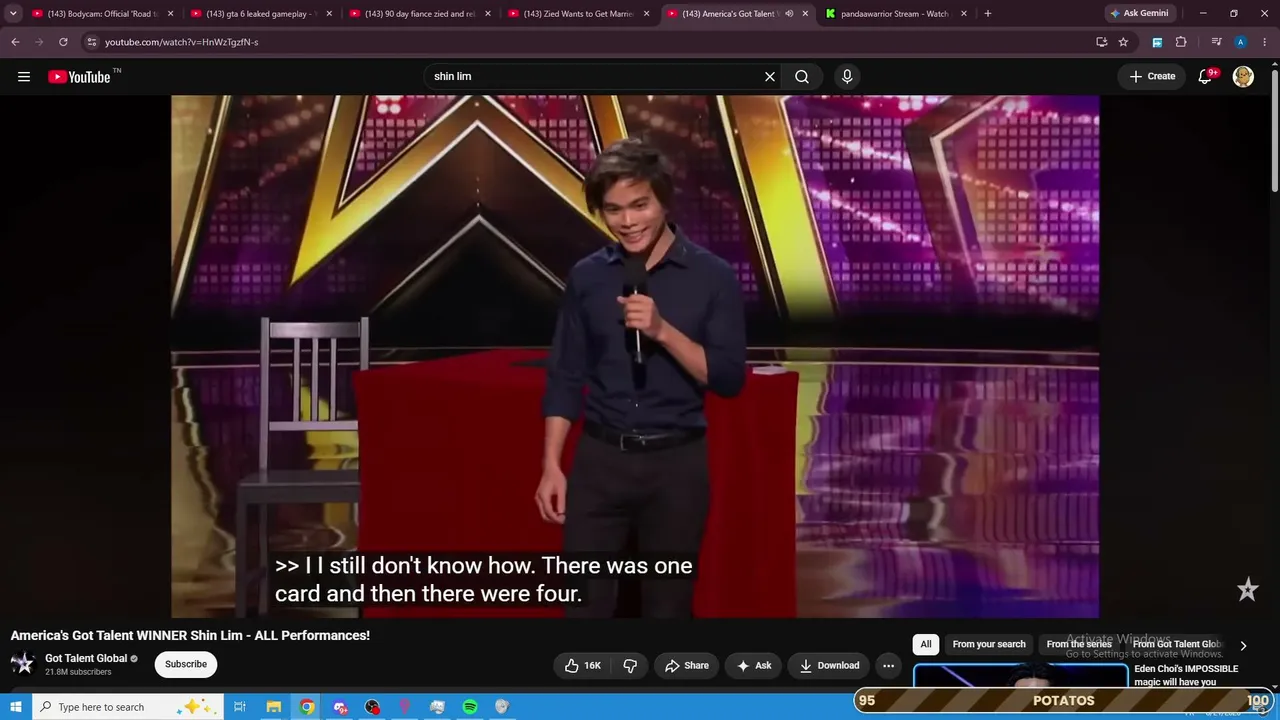Viewport: 1280px width, 720px height.
Task: Mute the America's Got Talent tab audio
Action: pos(789,14)
